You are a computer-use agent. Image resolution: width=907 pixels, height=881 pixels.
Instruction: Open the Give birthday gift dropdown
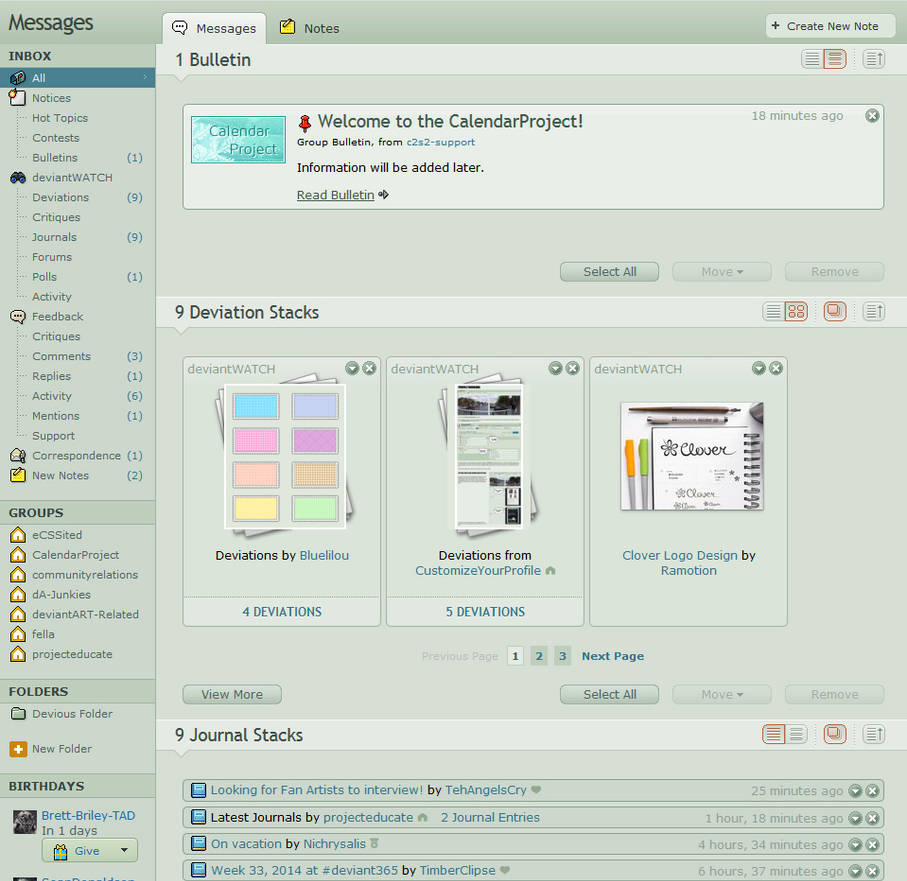pyautogui.click(x=124, y=851)
